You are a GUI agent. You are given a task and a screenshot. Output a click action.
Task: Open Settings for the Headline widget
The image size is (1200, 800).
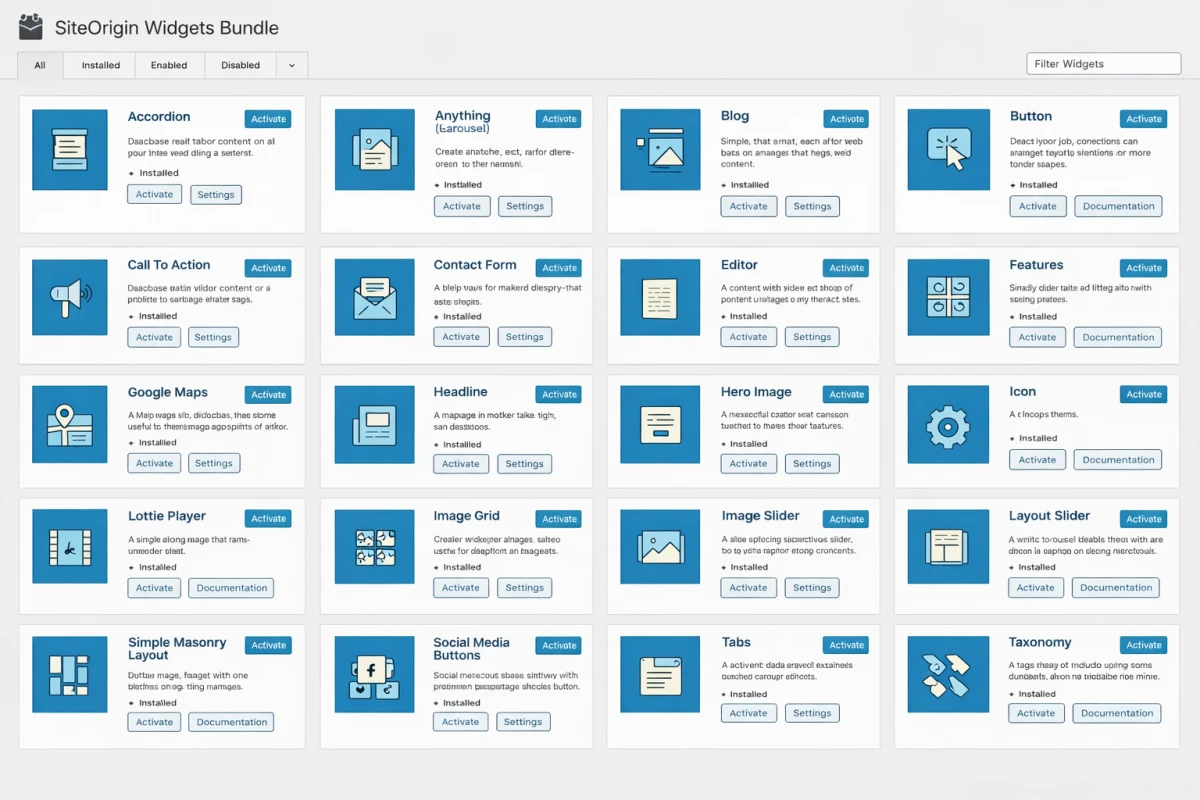click(524, 463)
